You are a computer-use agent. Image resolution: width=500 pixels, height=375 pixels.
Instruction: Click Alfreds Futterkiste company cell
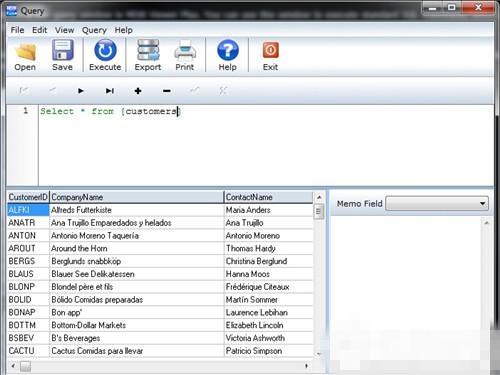137,210
